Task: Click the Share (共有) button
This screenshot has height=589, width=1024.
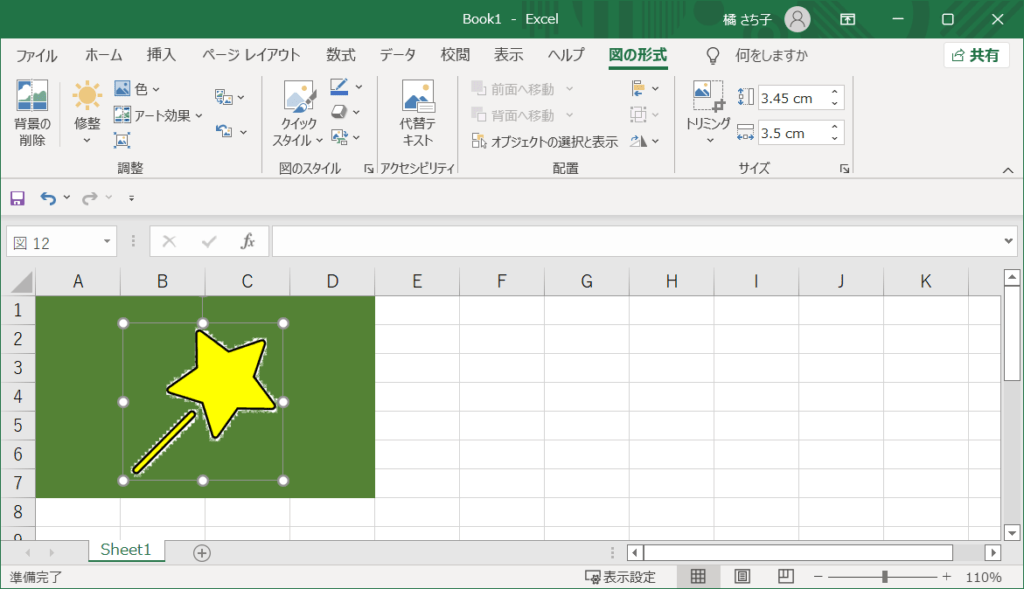Action: (x=976, y=56)
